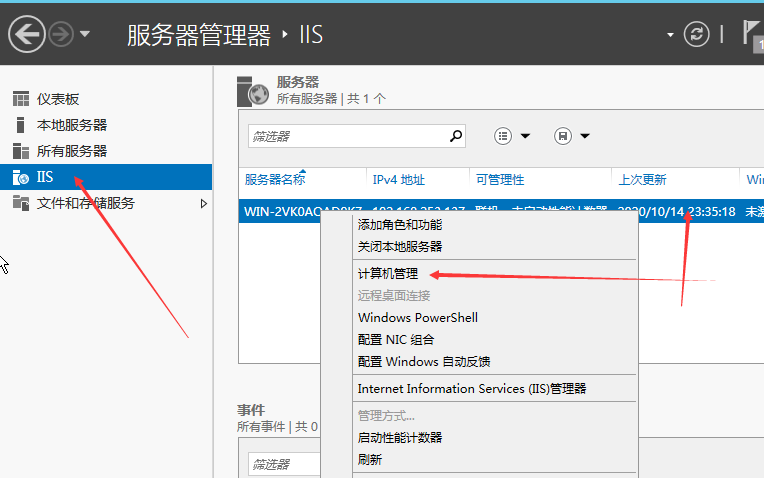Click the search magnifier in server filter

pos(456,136)
